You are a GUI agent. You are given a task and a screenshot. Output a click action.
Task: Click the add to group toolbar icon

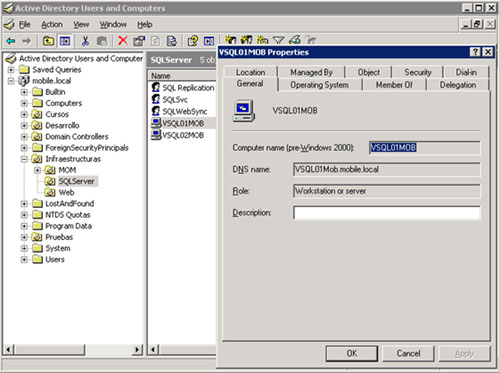click(x=311, y=40)
